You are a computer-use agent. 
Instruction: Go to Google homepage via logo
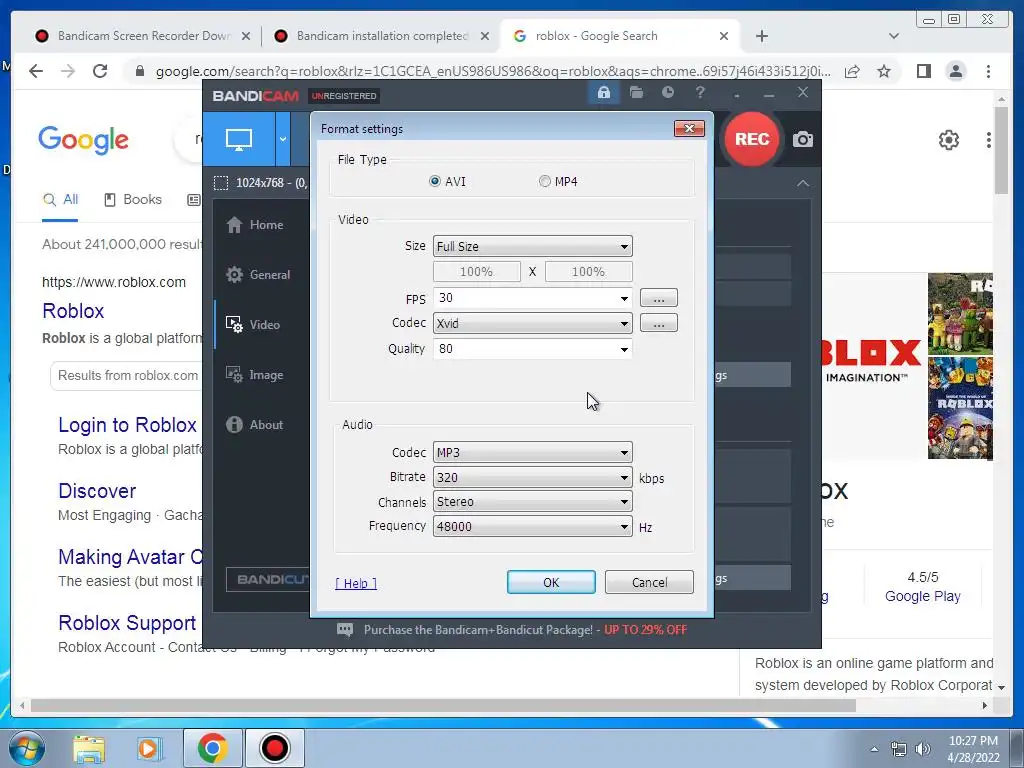(84, 140)
